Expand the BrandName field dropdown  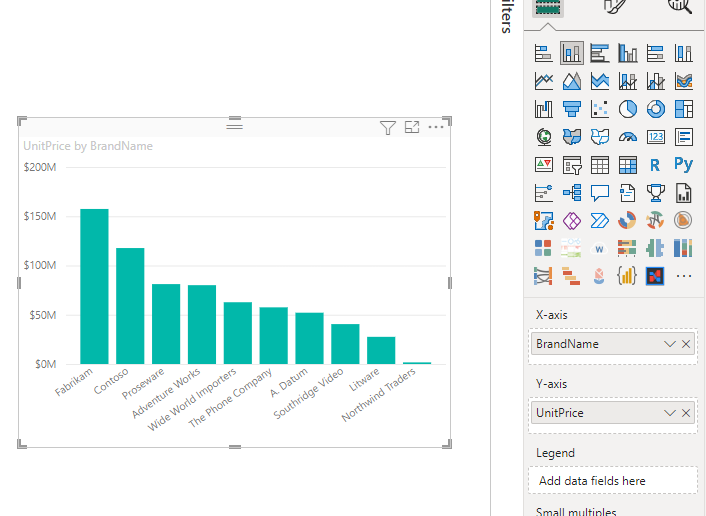[x=670, y=344]
